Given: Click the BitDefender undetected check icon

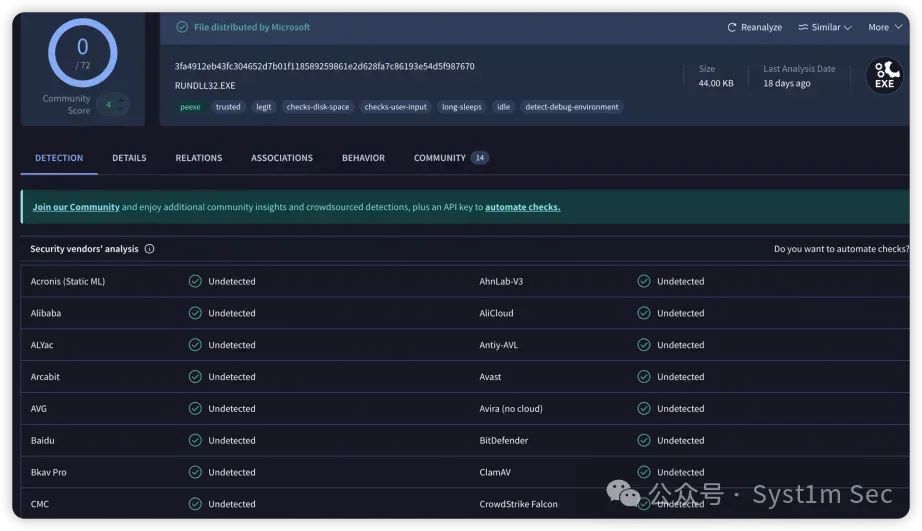Looking at the screenshot, I should pyautogui.click(x=644, y=440).
